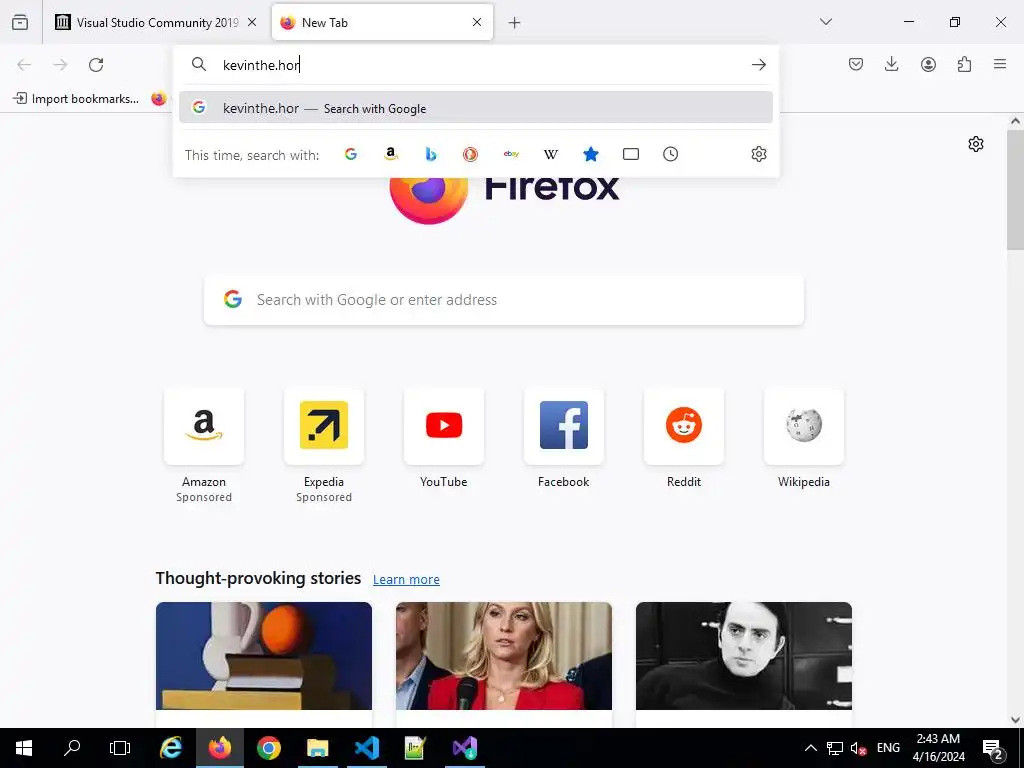This screenshot has height=768, width=1024.
Task: Click the page's Search with Google box
Action: (x=504, y=300)
